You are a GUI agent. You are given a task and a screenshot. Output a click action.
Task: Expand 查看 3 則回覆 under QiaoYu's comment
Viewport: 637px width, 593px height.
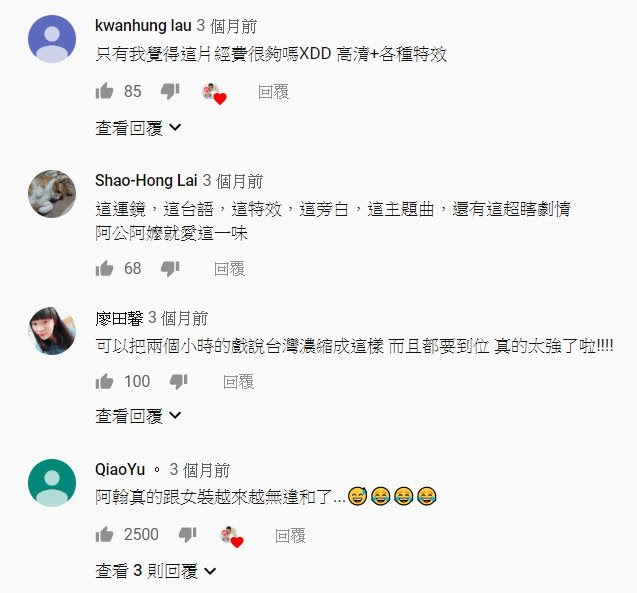coord(156,571)
